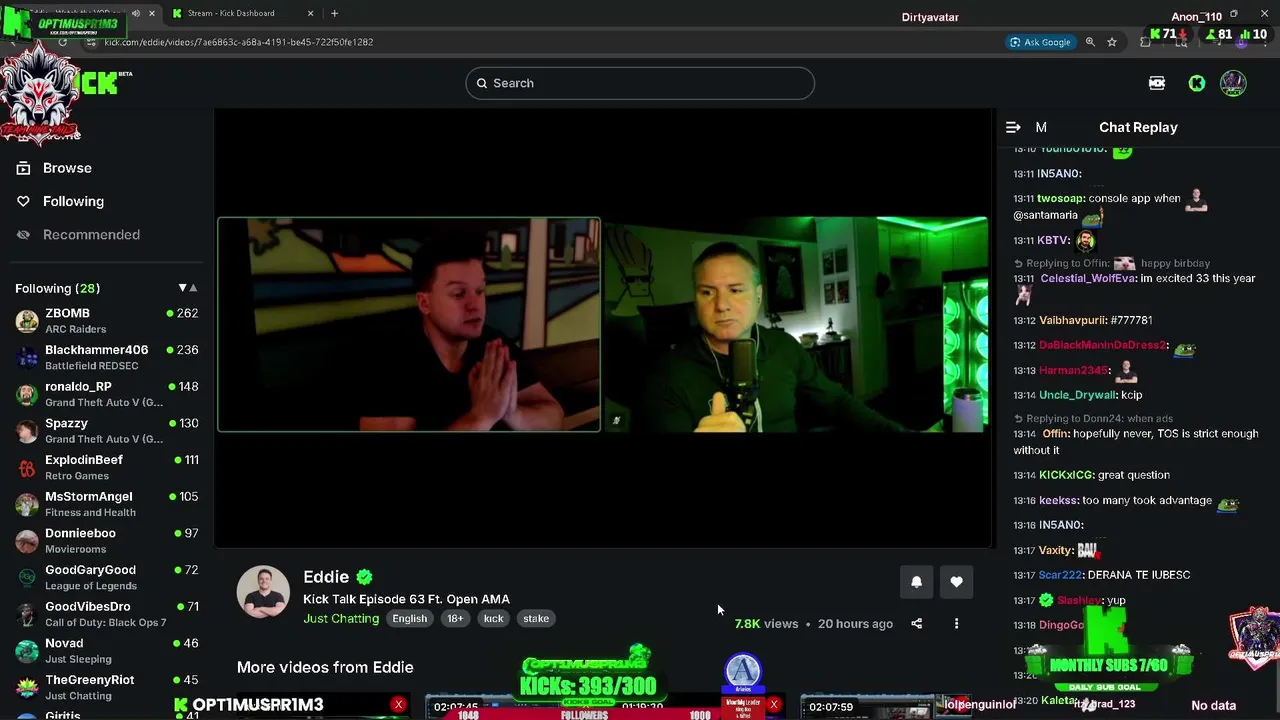Click Spazzy's avatar icon
This screenshot has height=720, width=1280.
27,431
